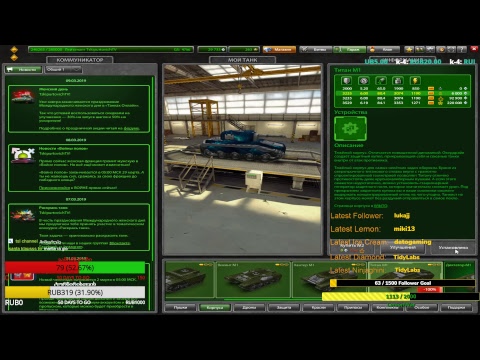This screenshot has height=360, width=480.
Task: Click the second stat icon after shield
Action: [x=364, y=81]
